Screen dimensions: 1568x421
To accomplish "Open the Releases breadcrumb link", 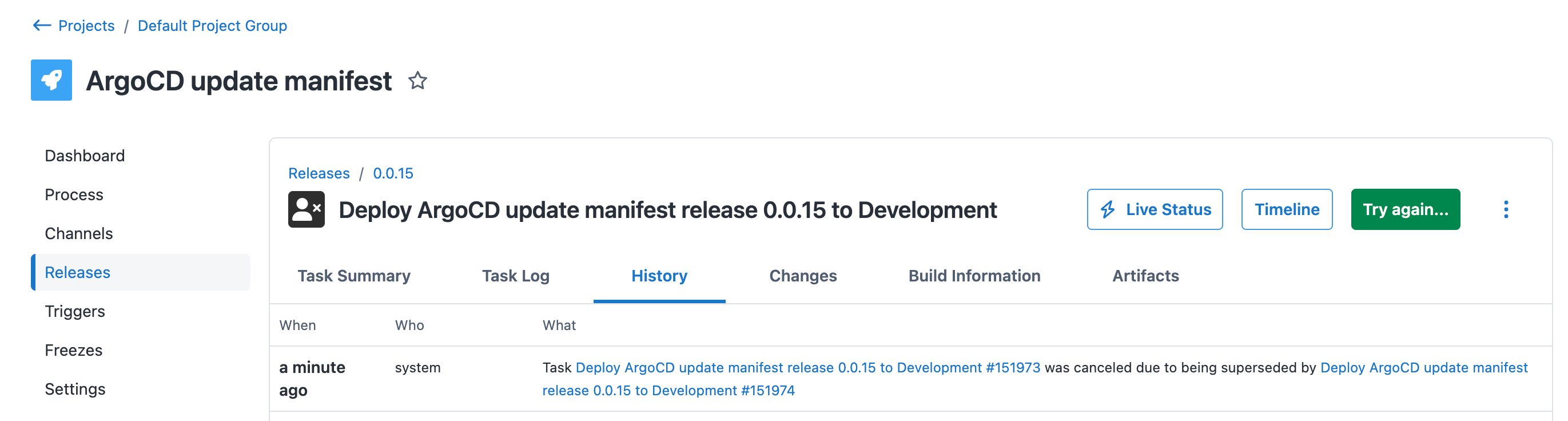I will click(x=319, y=174).
